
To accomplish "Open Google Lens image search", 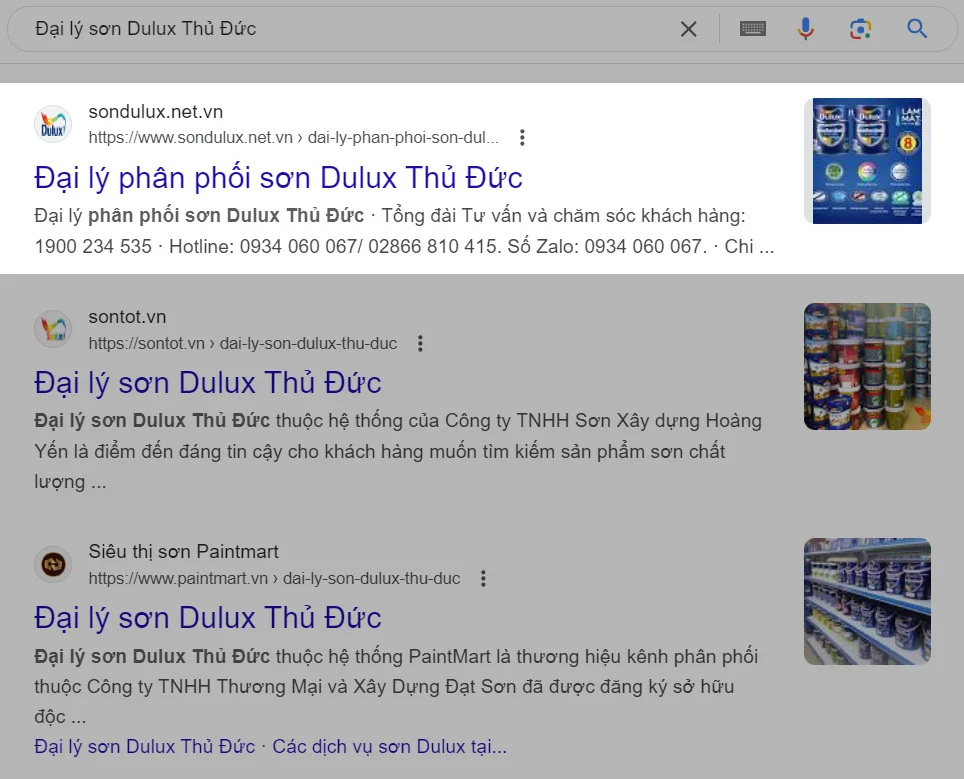I will click(x=861, y=29).
